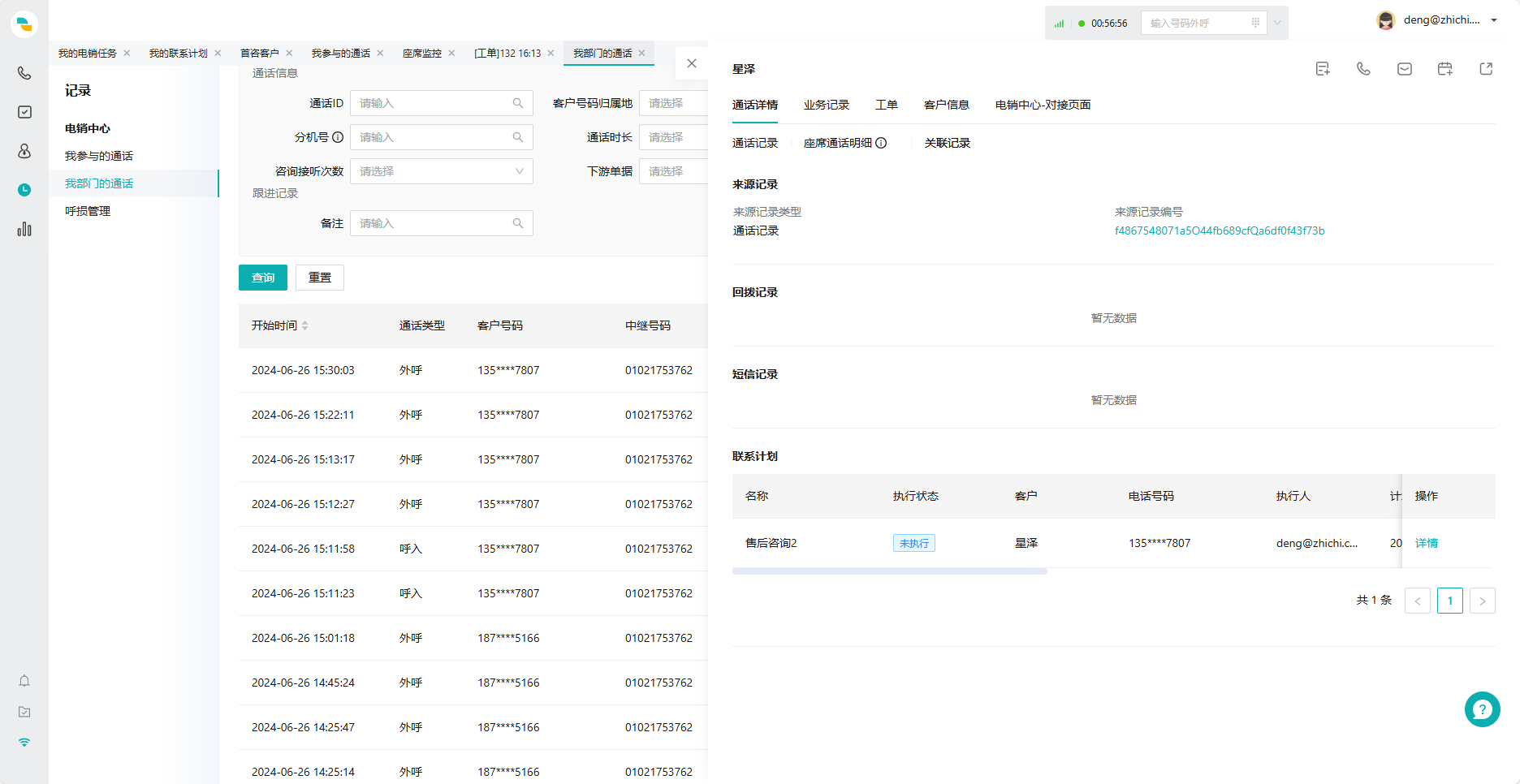
Task: Click the help question mark floating button
Action: 1483,709
